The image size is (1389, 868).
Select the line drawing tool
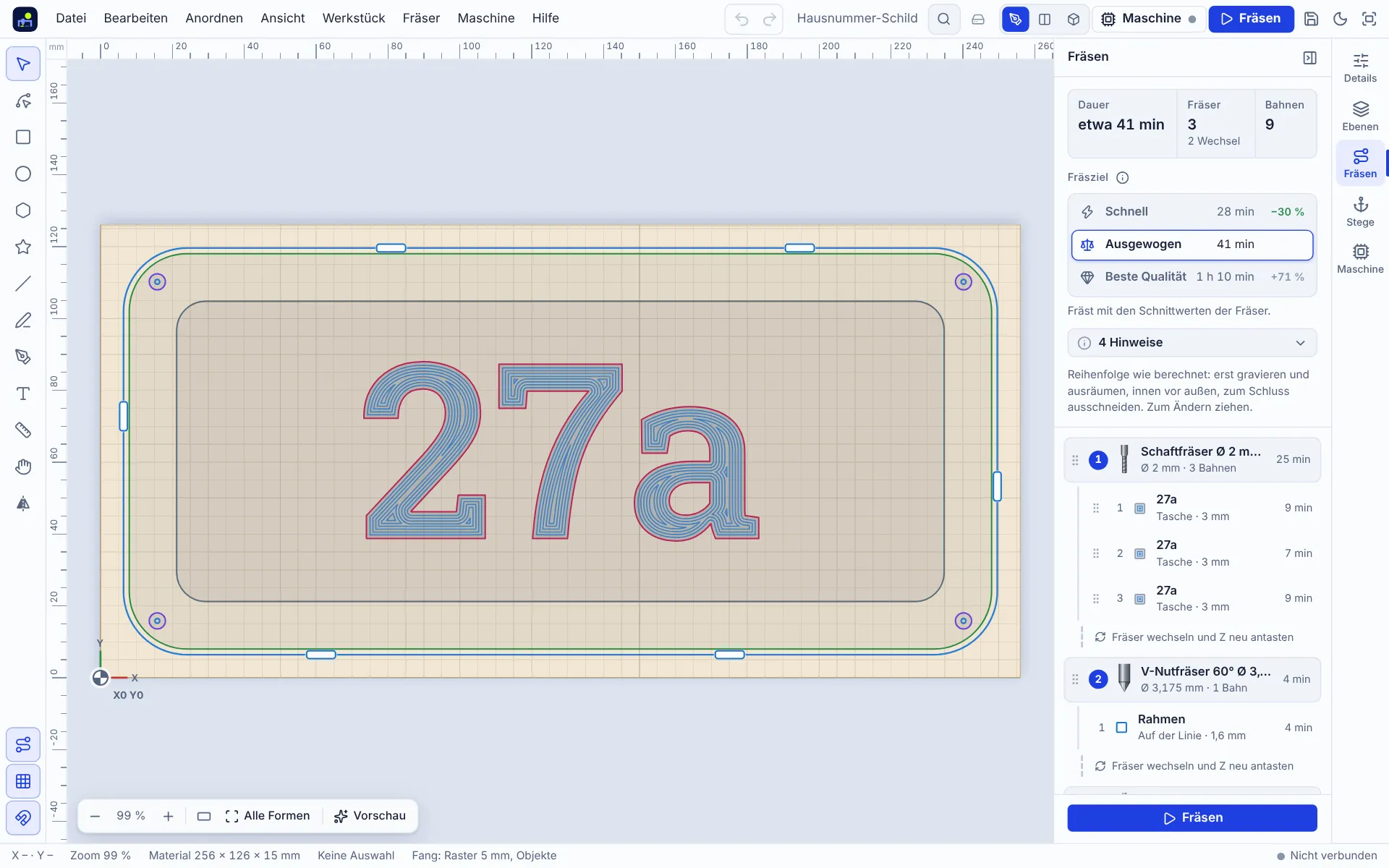point(23,284)
